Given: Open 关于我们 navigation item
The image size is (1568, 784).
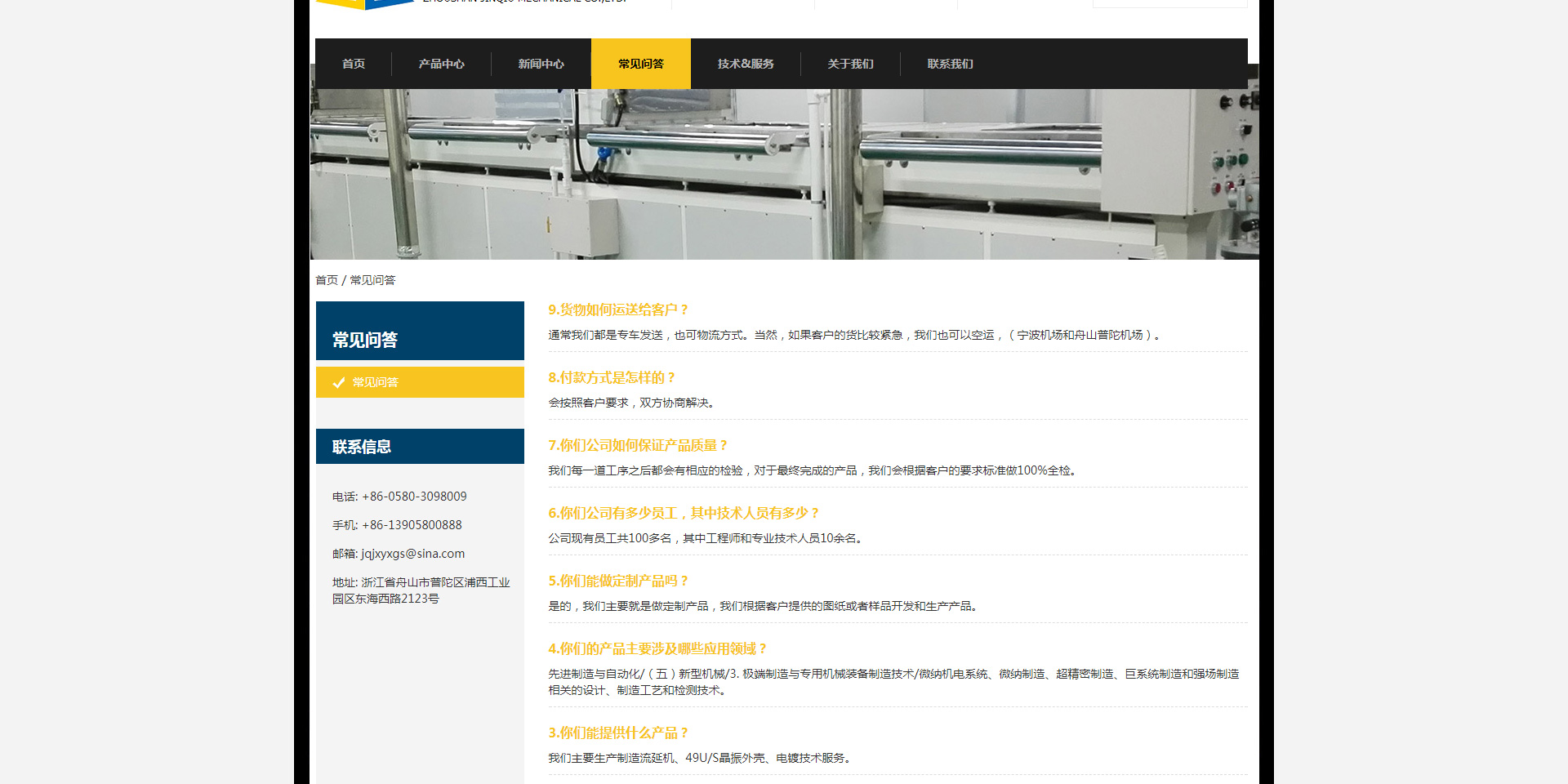Looking at the screenshot, I should pyautogui.click(x=850, y=64).
